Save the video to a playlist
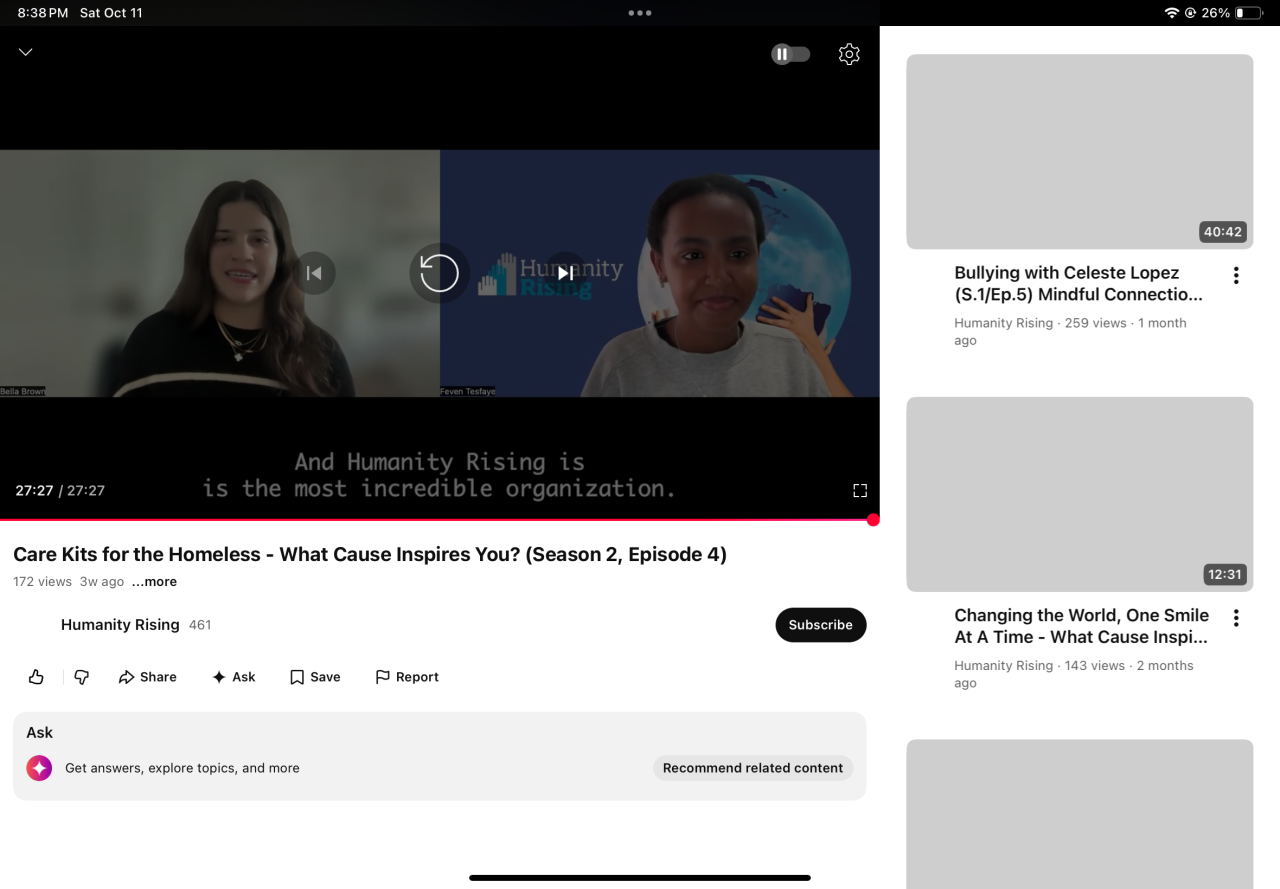Screen dimensions: 1280x889 pos(315,677)
